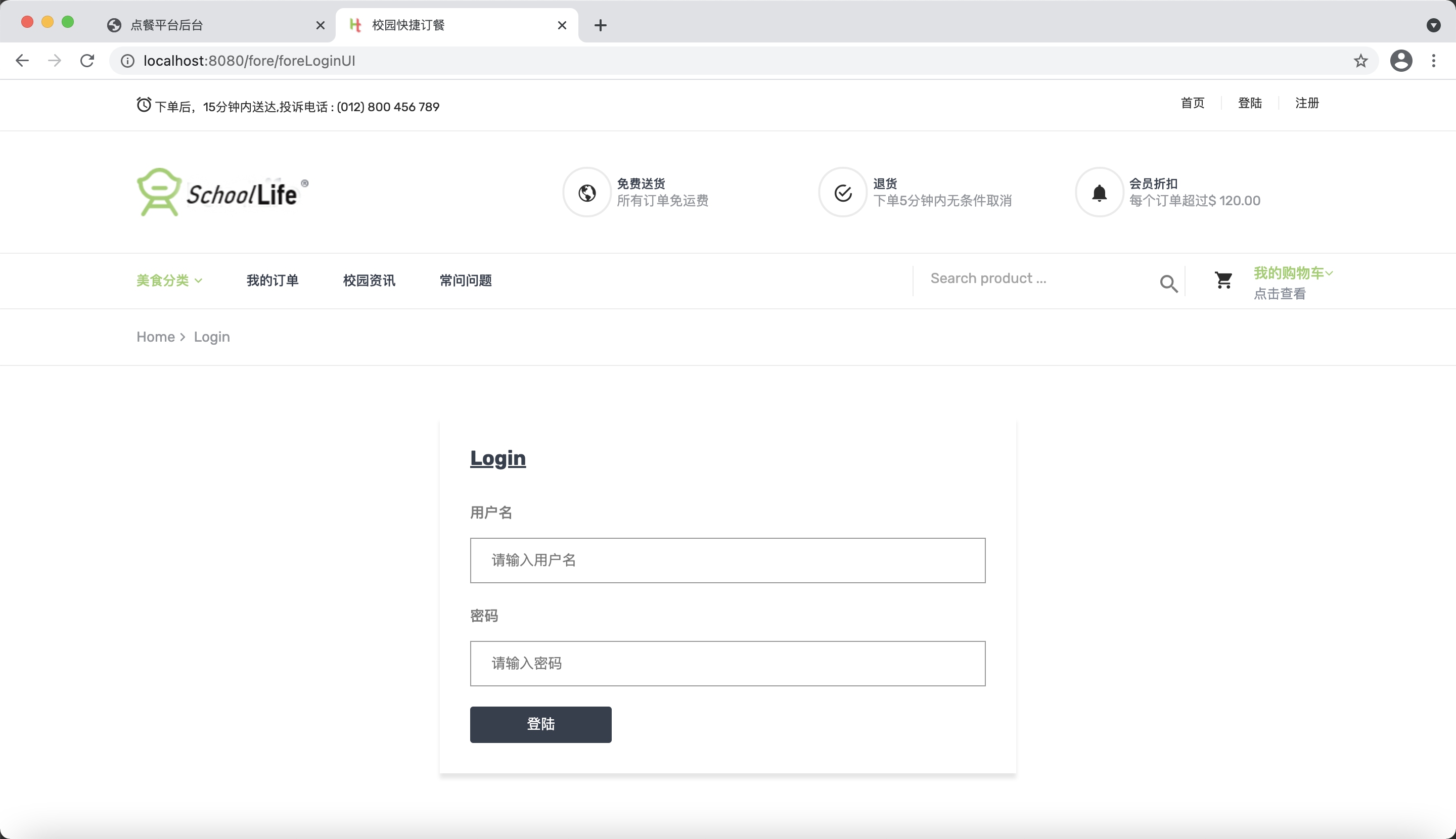This screenshot has width=1456, height=839.
Task: Click the globe icon for 免费送货
Action: click(x=587, y=193)
